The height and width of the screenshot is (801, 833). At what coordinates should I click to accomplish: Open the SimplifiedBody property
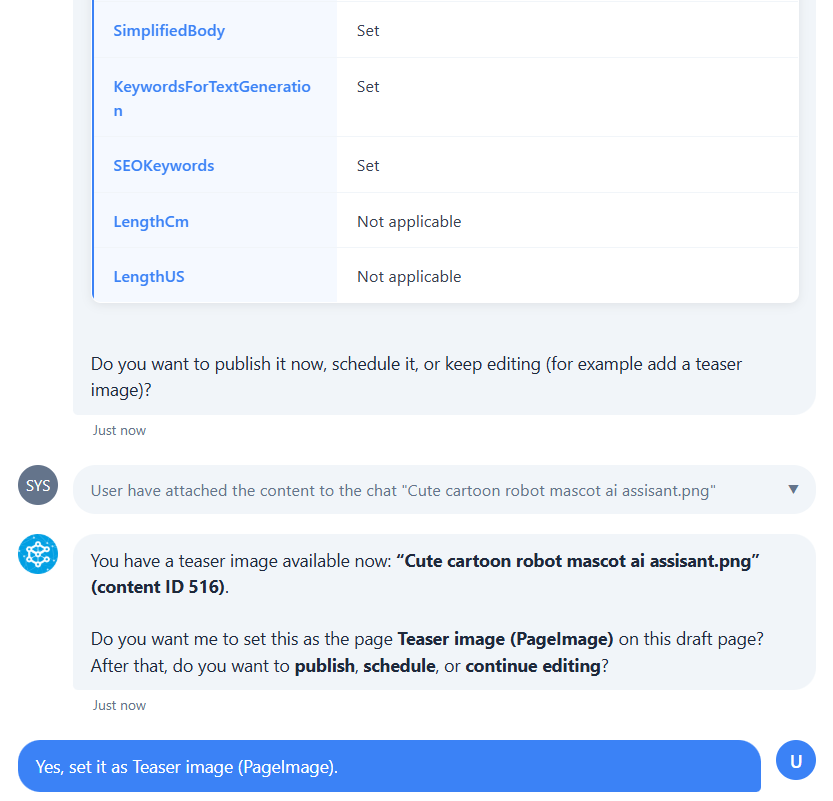click(169, 31)
